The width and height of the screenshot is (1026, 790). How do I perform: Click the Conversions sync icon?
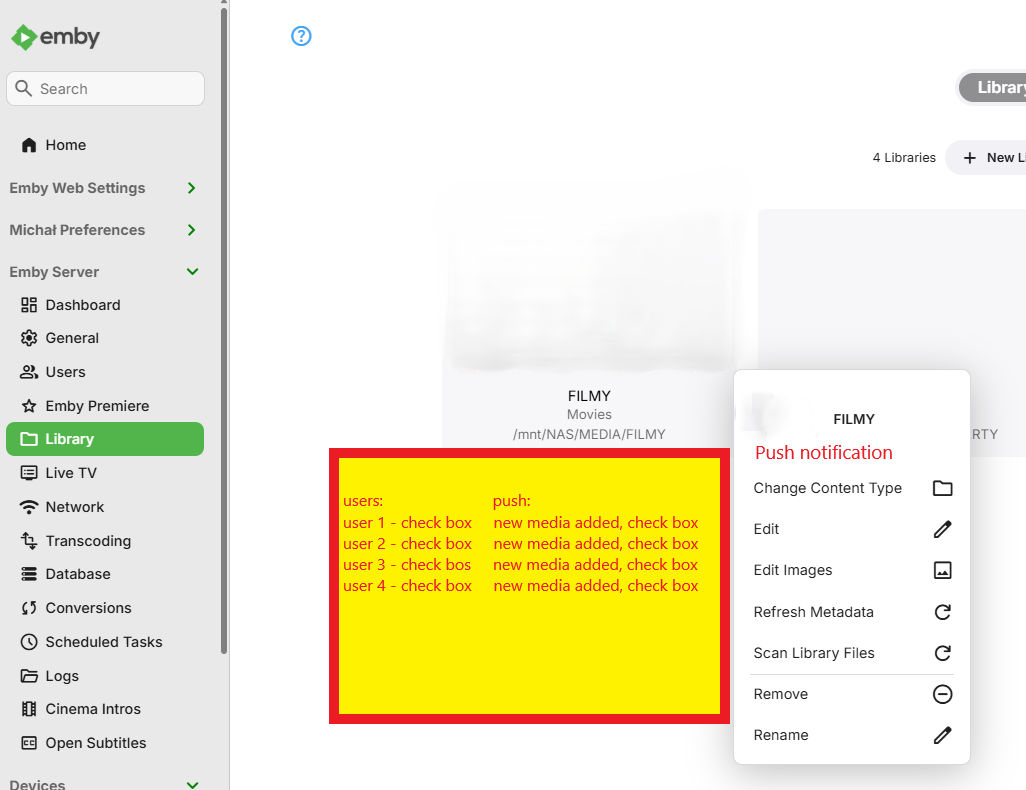click(29, 608)
